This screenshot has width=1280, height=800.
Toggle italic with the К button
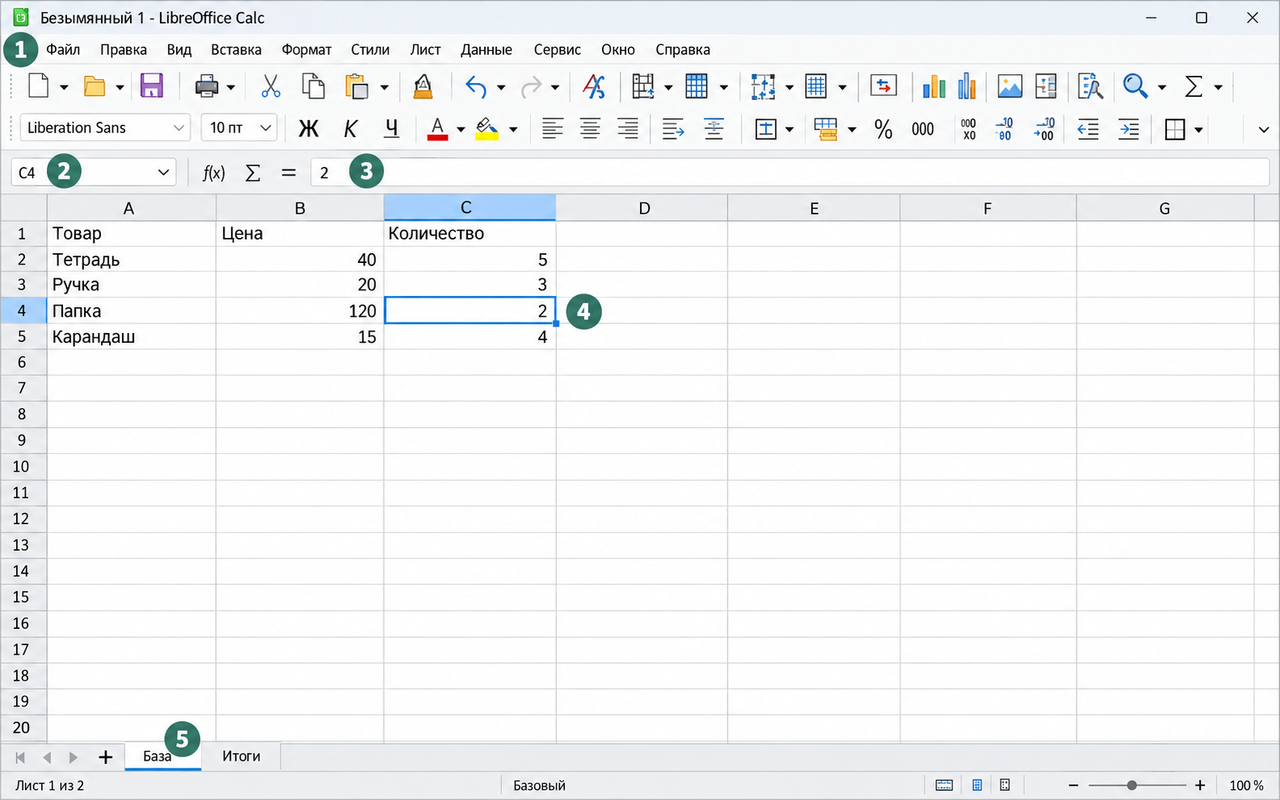(x=350, y=129)
